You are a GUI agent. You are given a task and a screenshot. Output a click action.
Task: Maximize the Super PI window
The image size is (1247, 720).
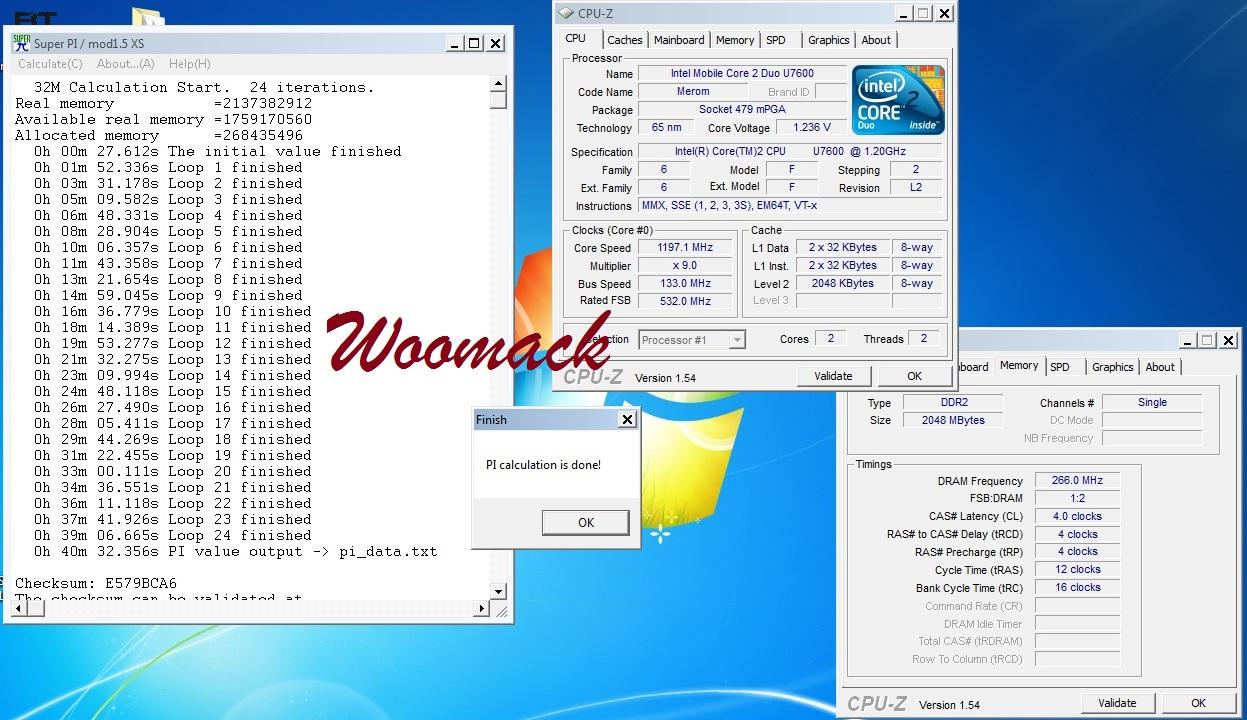pyautogui.click(x=475, y=43)
